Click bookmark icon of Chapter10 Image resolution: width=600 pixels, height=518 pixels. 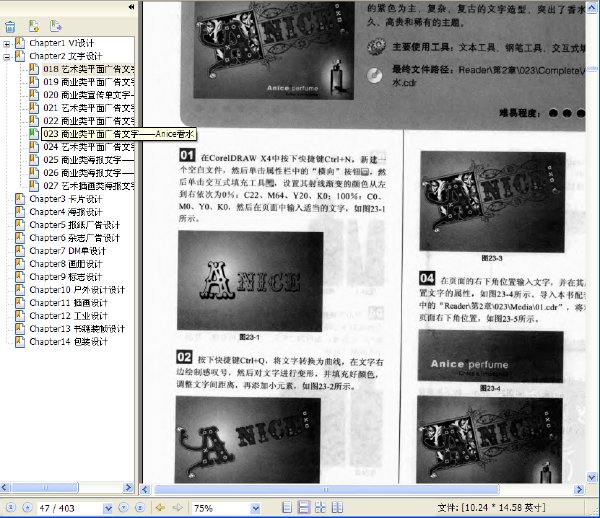20,290
